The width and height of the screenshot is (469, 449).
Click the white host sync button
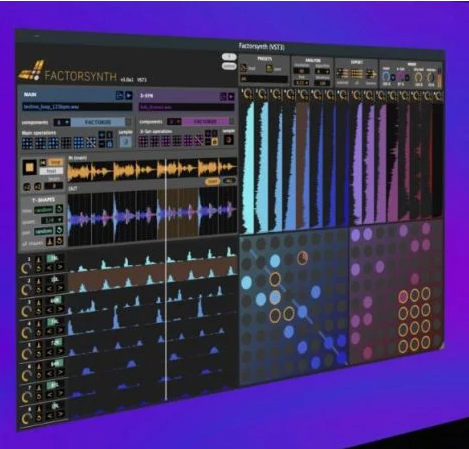coord(51,171)
